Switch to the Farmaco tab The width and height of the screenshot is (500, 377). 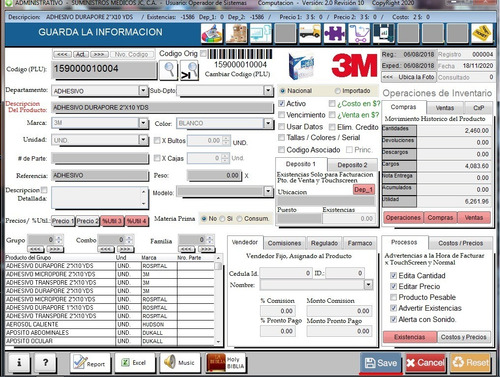click(x=360, y=243)
